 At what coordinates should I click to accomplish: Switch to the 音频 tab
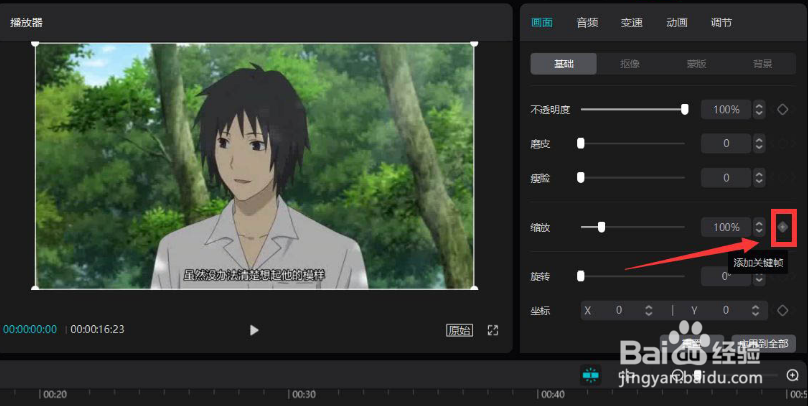click(587, 23)
